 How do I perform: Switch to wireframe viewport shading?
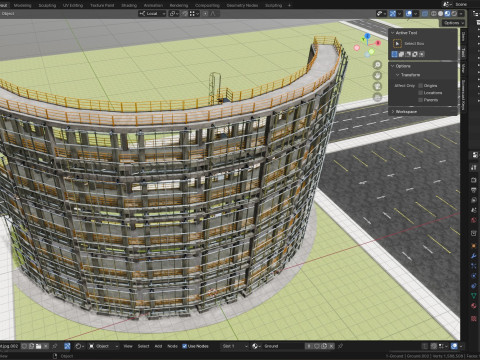[434, 14]
